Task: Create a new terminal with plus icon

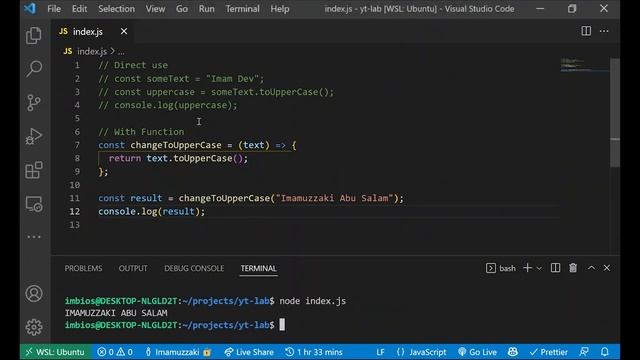Action: [x=527, y=268]
